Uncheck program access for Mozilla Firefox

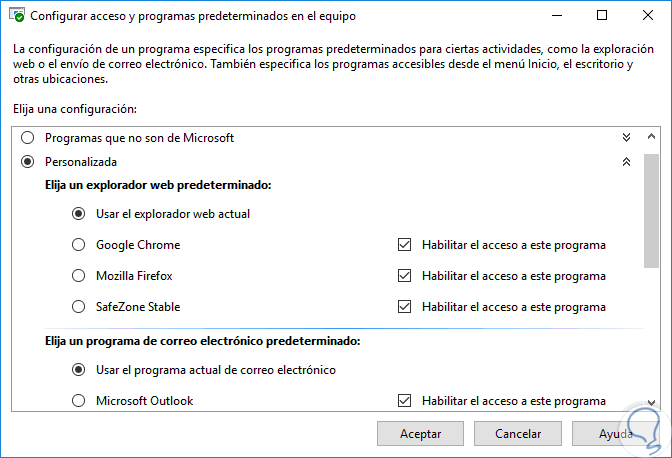[x=404, y=276]
